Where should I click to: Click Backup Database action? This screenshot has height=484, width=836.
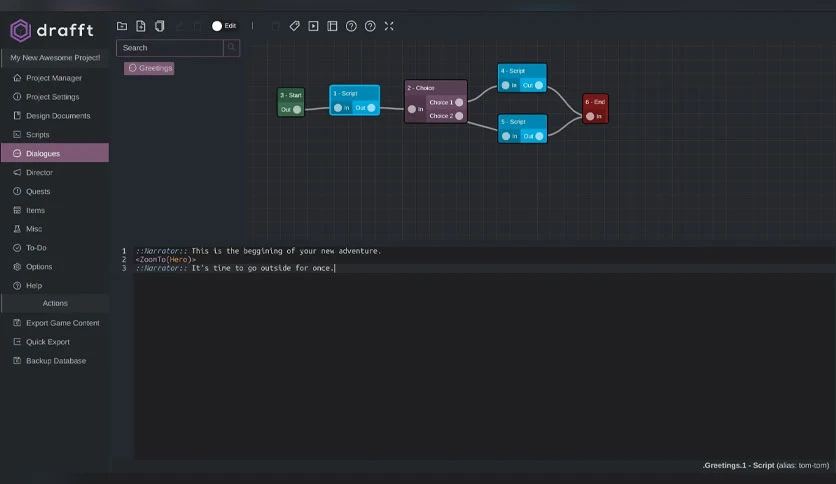(55, 361)
